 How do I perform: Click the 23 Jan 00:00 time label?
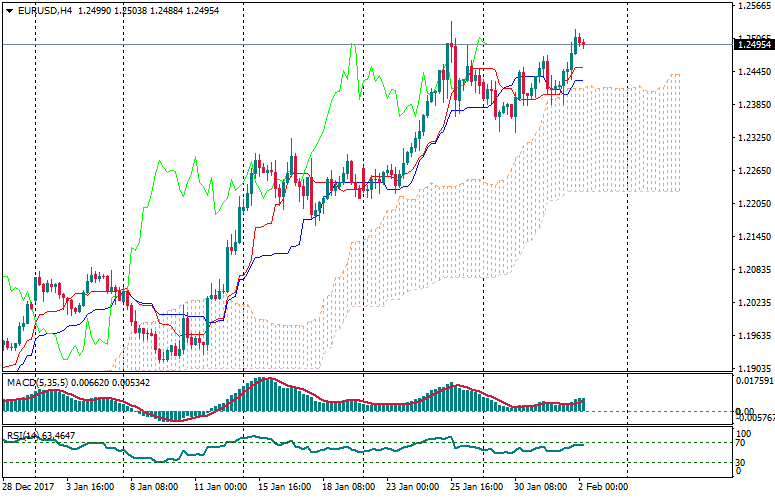coord(414,487)
